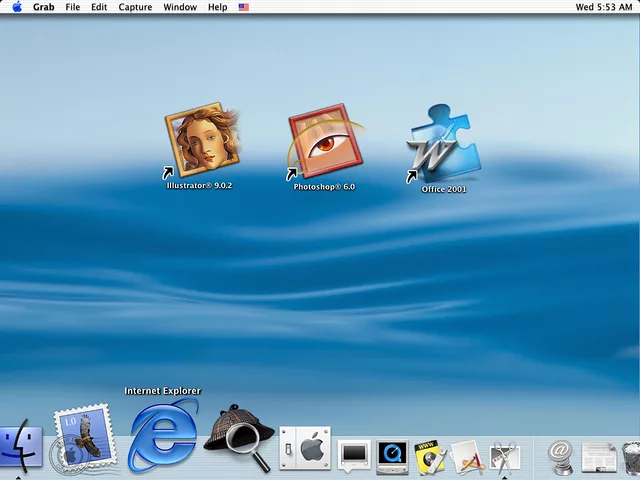The height and width of the screenshot is (480, 640).
Task: Click the Grab scissors icon in Dock
Action: [505, 457]
